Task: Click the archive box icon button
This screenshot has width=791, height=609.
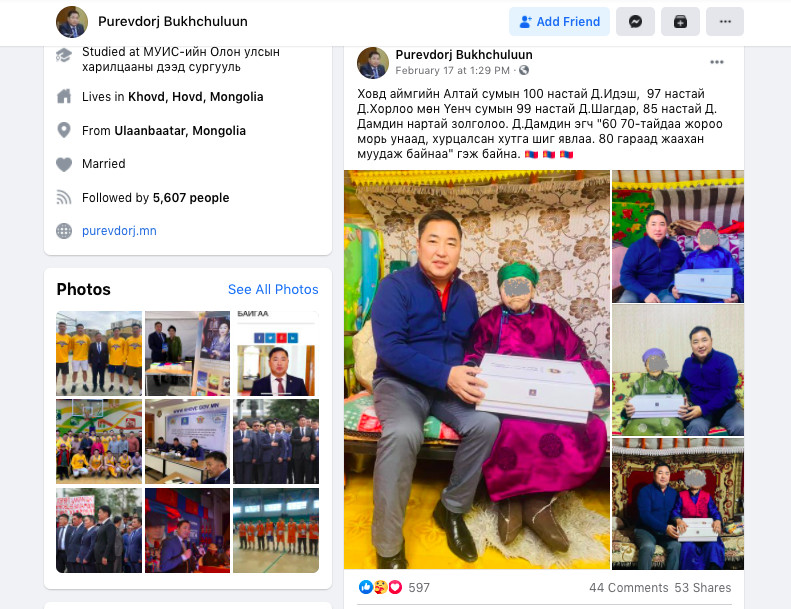Action: [680, 22]
